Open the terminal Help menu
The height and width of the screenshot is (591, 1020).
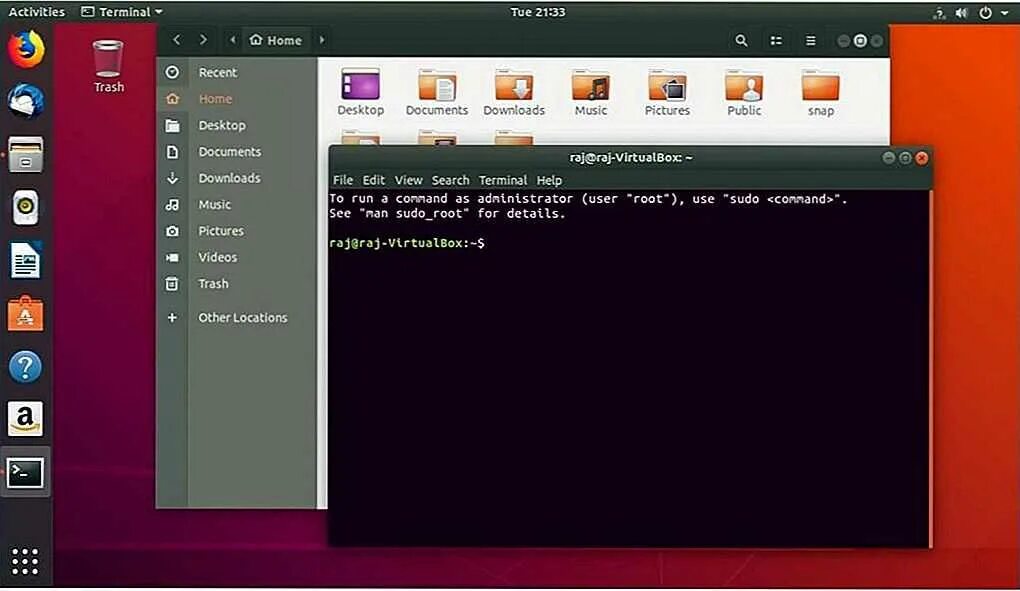coord(549,180)
